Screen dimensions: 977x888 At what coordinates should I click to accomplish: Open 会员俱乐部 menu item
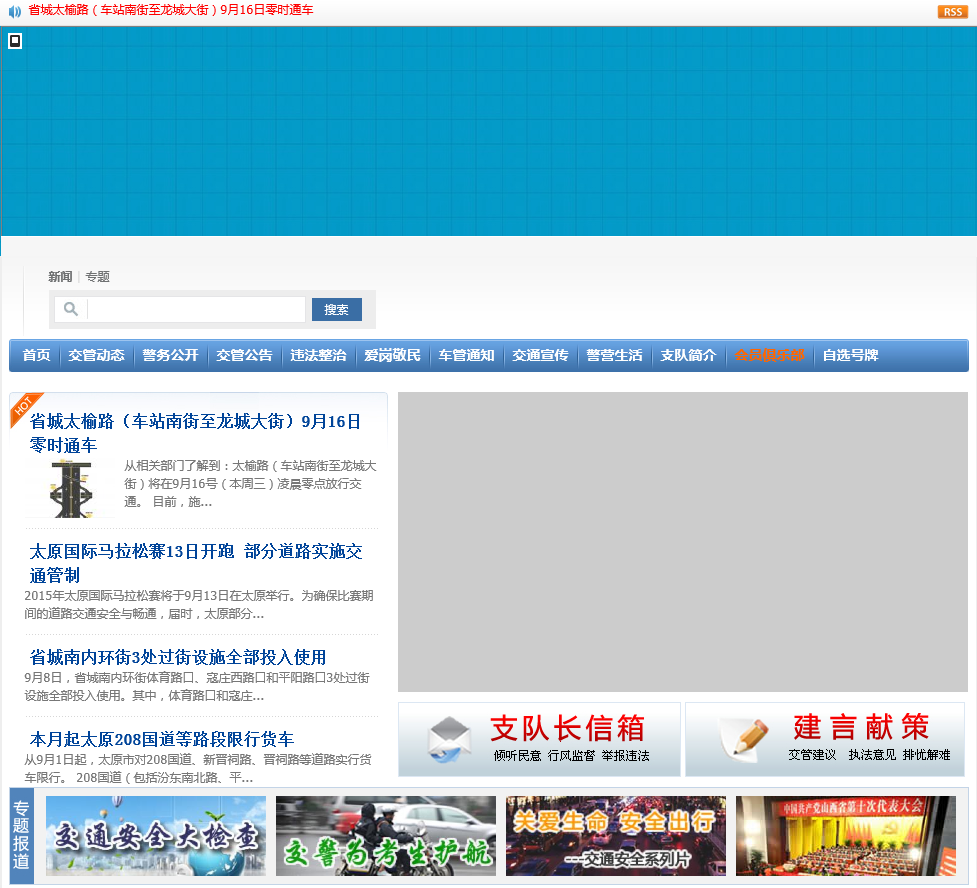pyautogui.click(x=770, y=355)
